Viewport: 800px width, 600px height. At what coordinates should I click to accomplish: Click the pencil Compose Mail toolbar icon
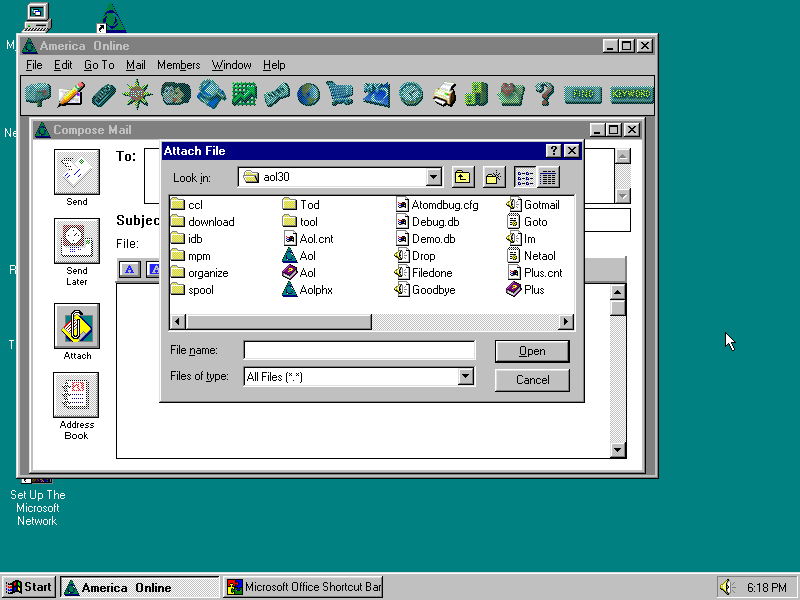pyautogui.click(x=71, y=95)
